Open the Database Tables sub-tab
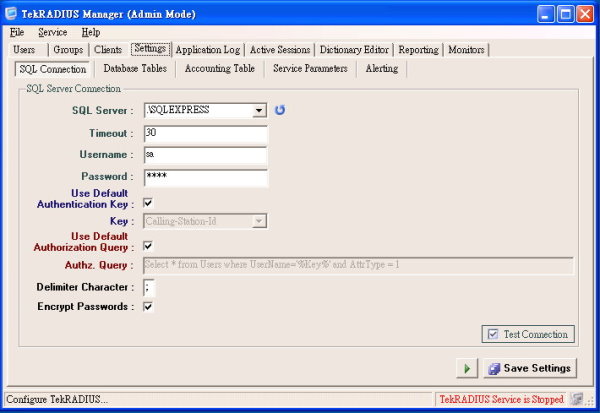Image resolution: width=600 pixels, height=413 pixels. pos(135,69)
